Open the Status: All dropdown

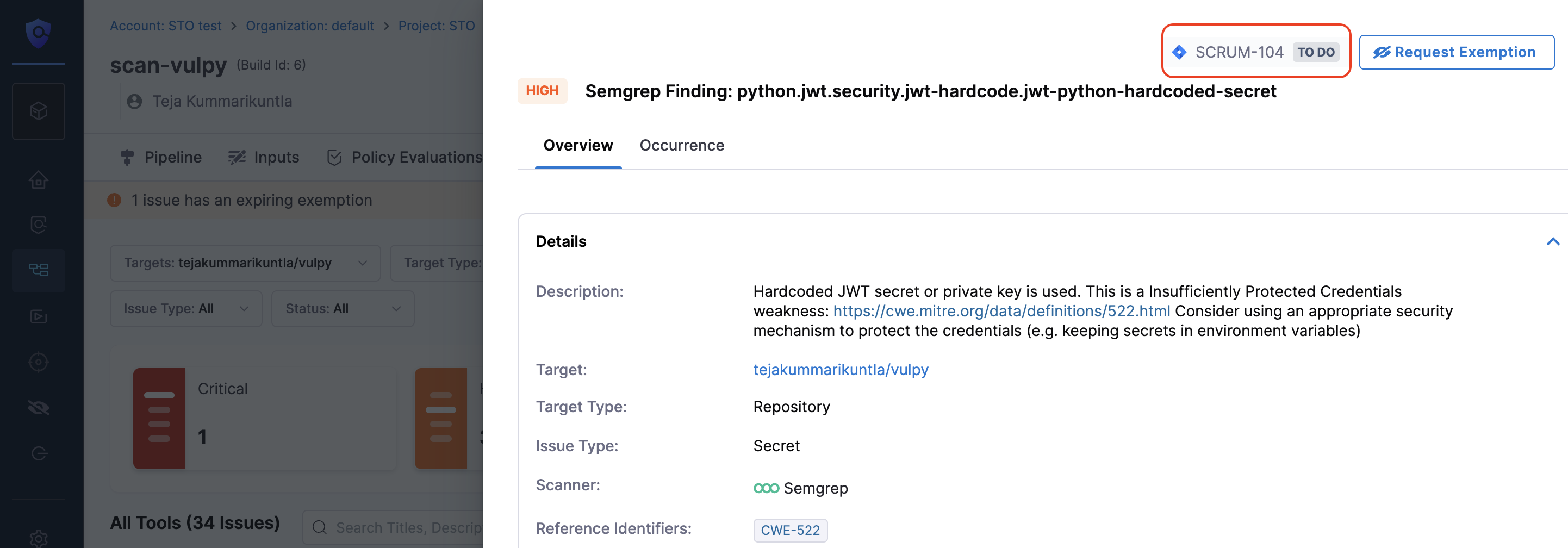[342, 309]
